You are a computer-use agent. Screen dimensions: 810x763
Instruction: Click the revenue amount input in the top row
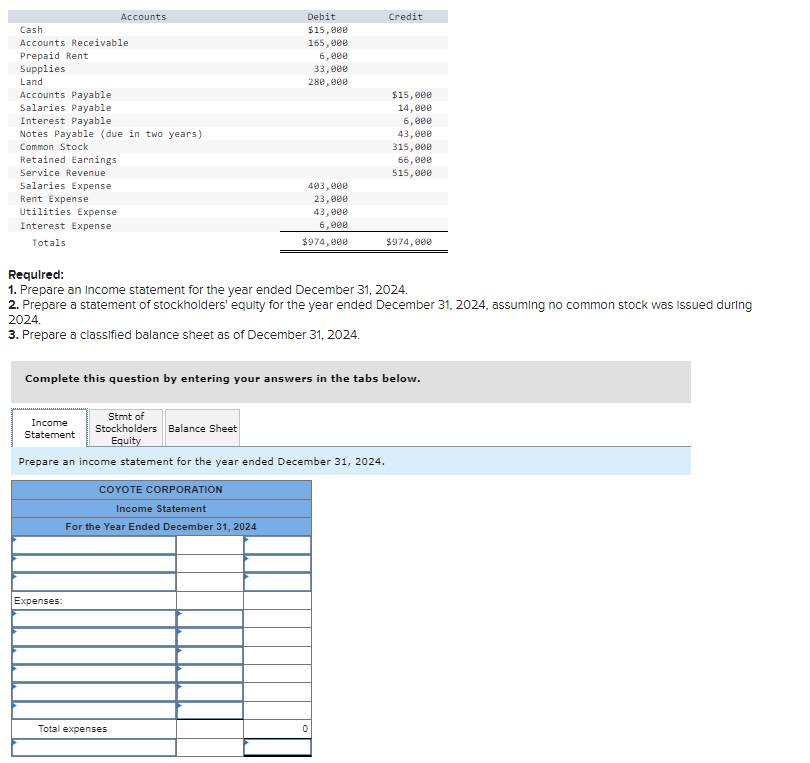[x=279, y=544]
